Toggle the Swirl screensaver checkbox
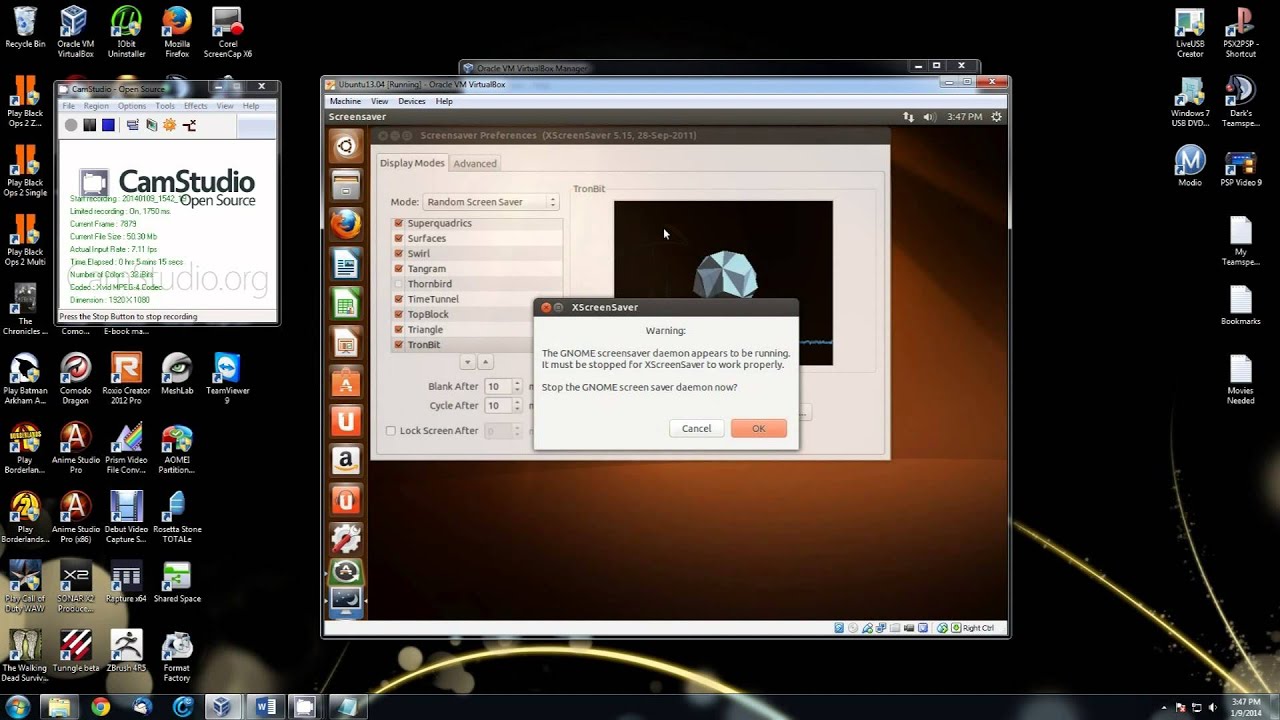 pos(399,254)
